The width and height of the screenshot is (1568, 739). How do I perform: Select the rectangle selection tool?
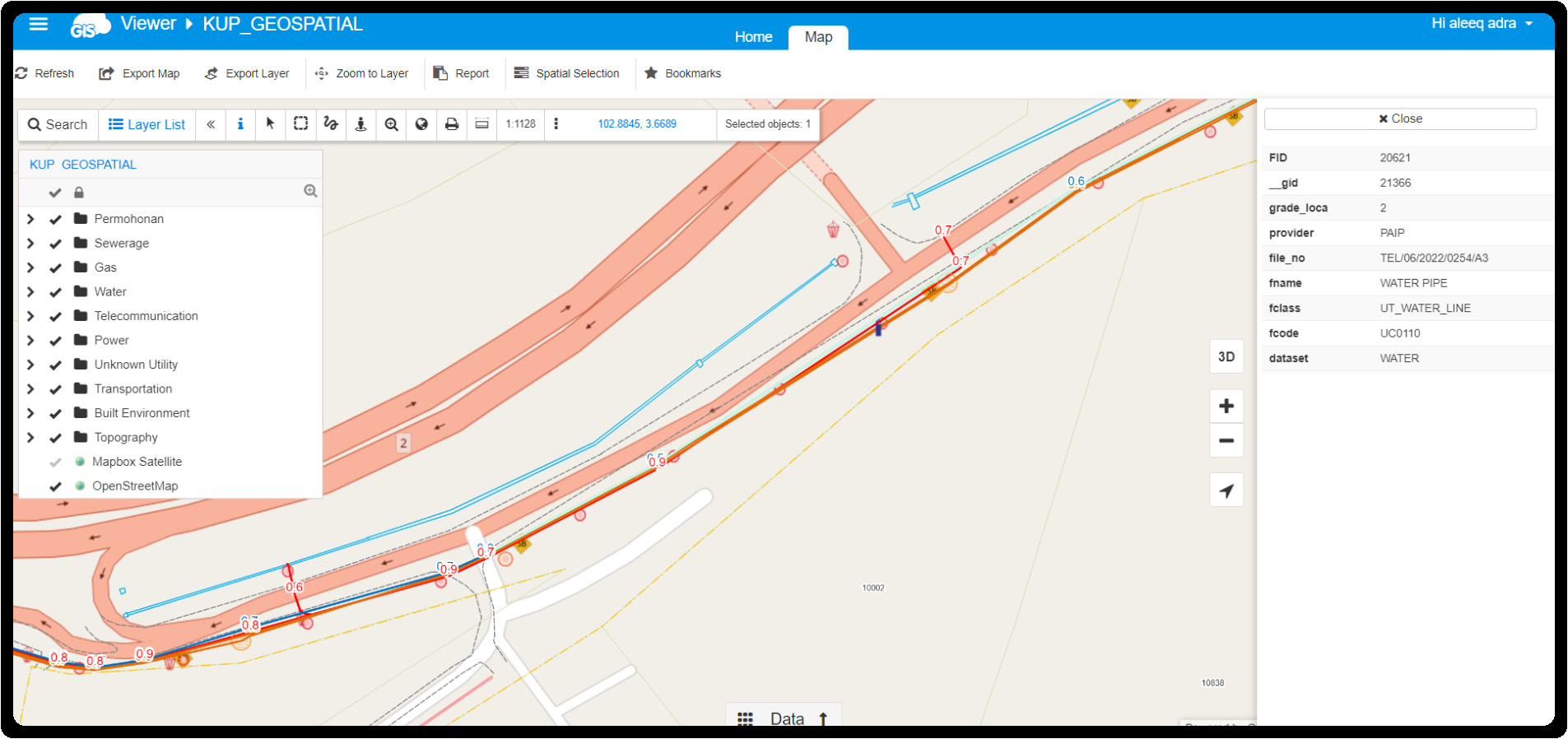[x=300, y=124]
